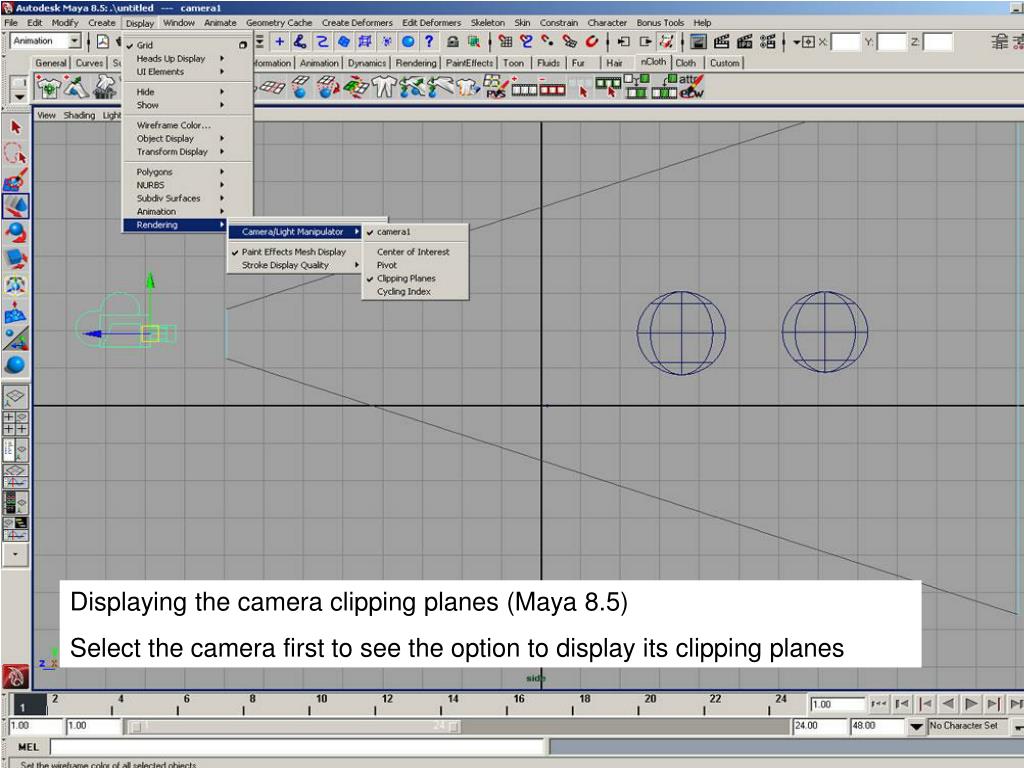
Task: Click the nCloth create shirt shelf icon
Action: (x=48, y=87)
